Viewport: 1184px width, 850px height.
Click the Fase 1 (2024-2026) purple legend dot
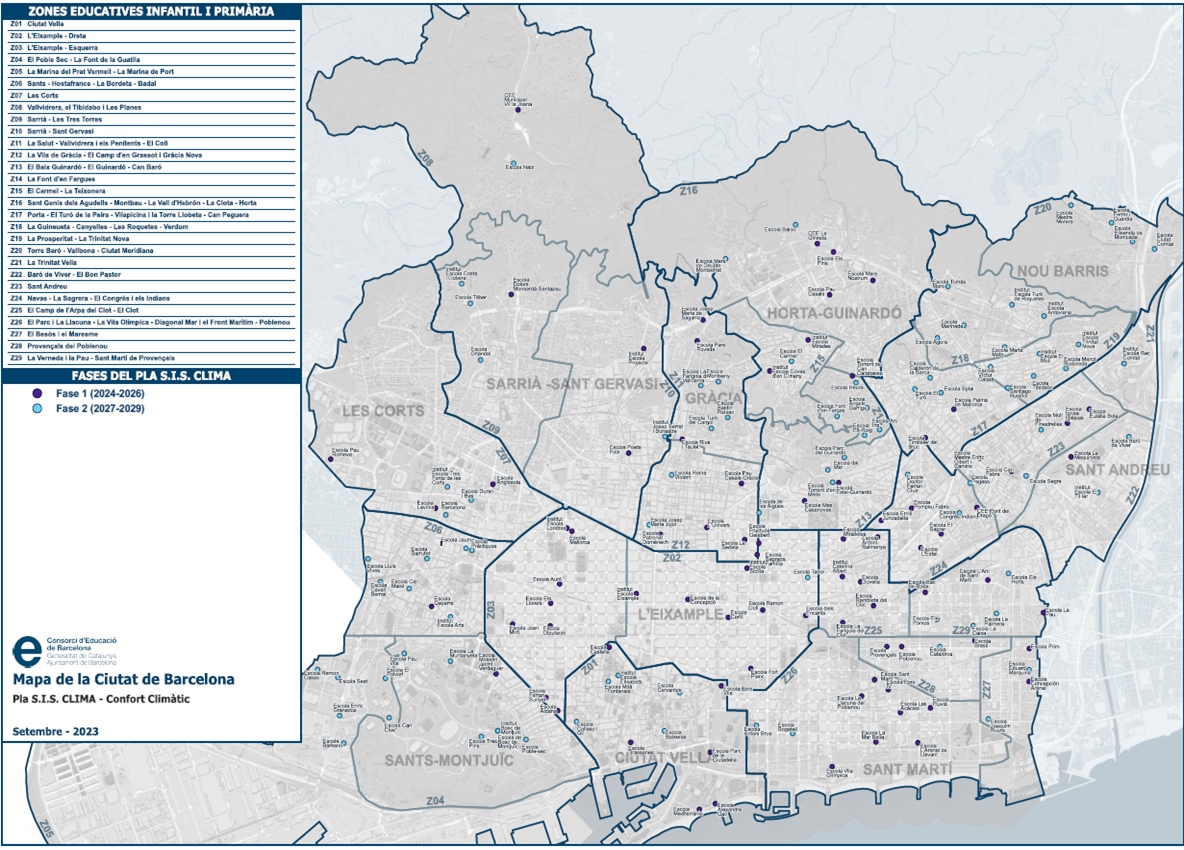point(37,394)
